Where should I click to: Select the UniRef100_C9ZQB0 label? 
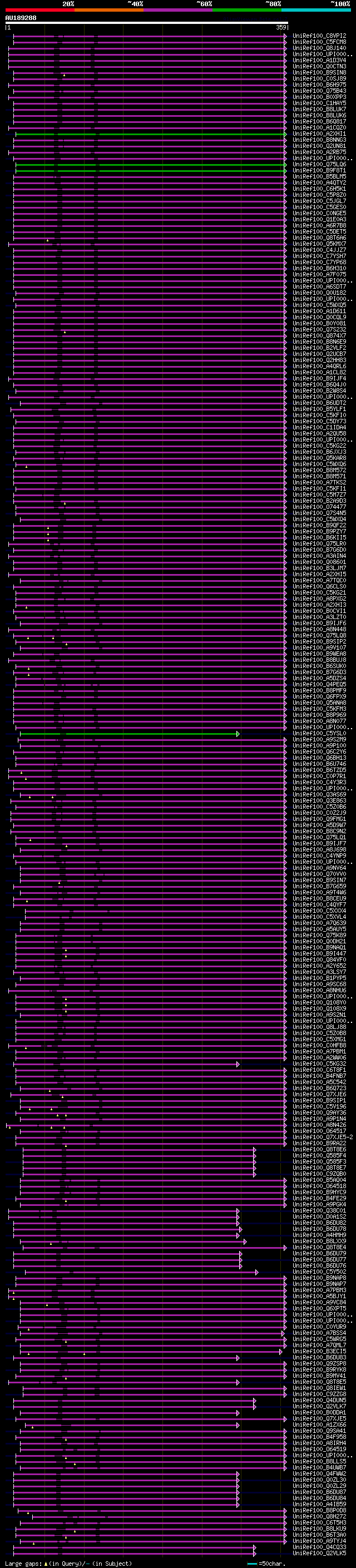pyautogui.click(x=319, y=1174)
